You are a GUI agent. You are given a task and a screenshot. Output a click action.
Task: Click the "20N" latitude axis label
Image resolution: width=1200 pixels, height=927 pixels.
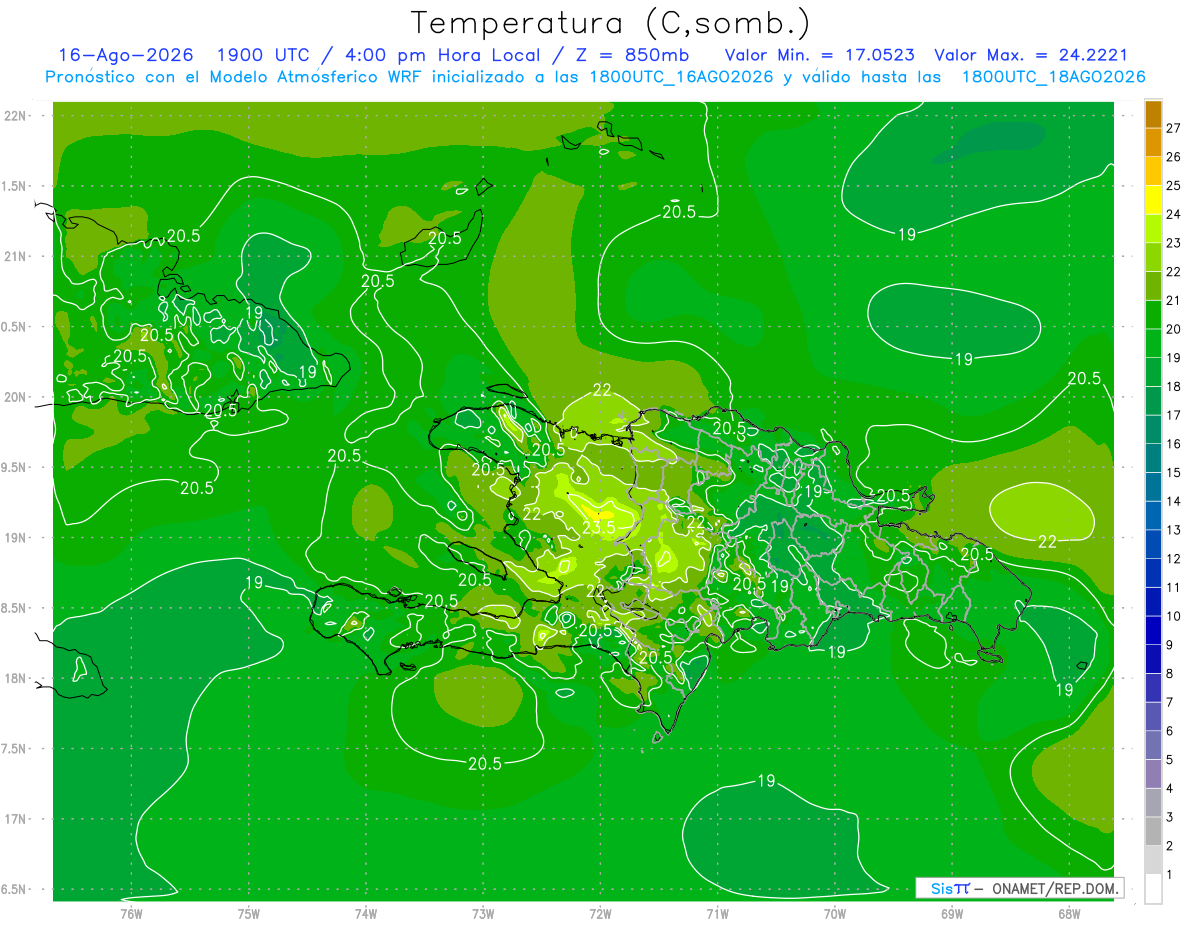tap(15, 397)
